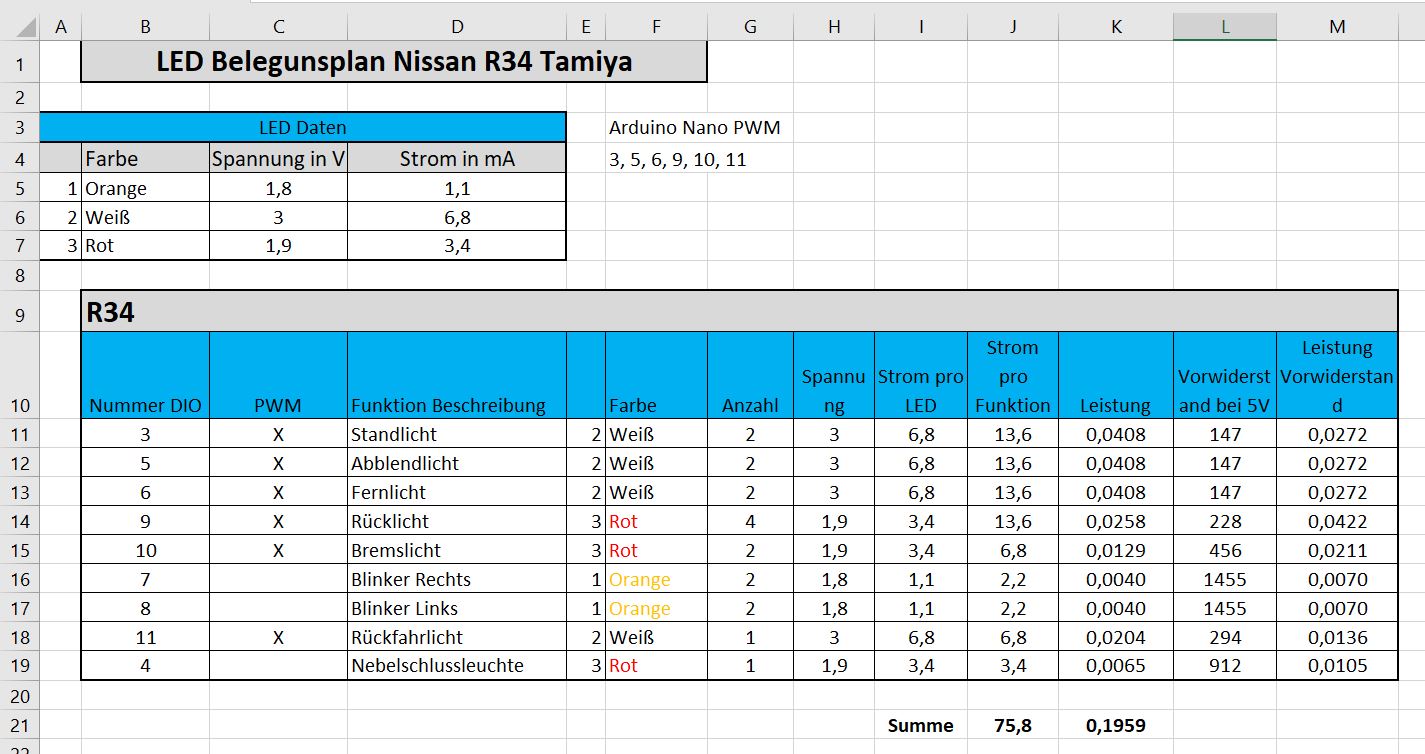Select the 'Strom in mA' cell
The image size is (1425, 754).
click(457, 158)
